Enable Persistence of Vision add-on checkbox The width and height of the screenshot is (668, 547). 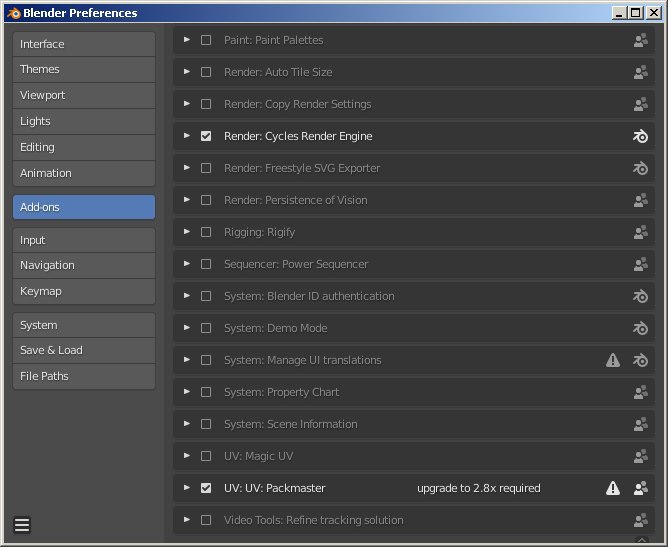click(206, 200)
